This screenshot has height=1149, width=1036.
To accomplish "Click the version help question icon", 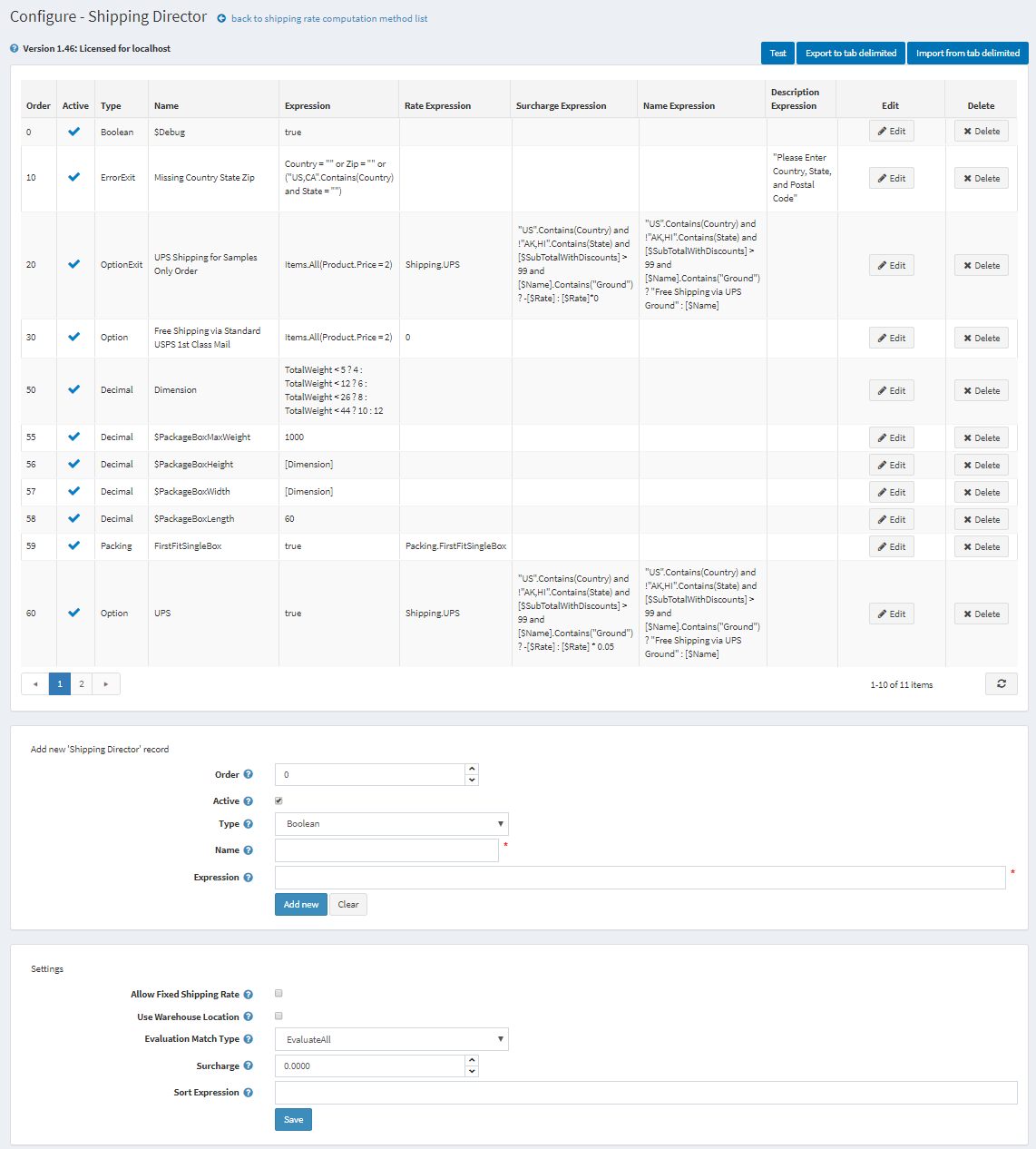I will 14,48.
